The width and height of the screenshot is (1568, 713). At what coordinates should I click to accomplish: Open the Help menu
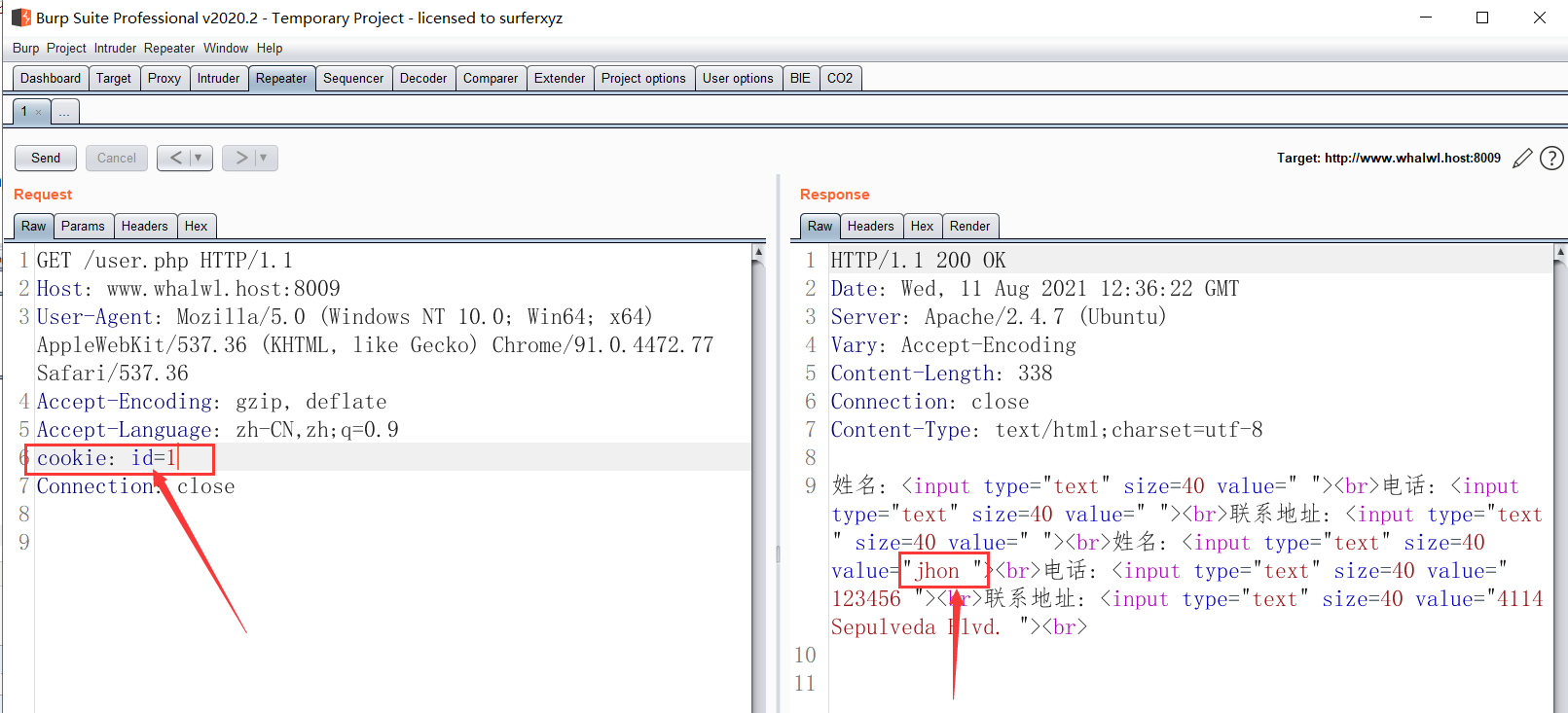(x=270, y=48)
